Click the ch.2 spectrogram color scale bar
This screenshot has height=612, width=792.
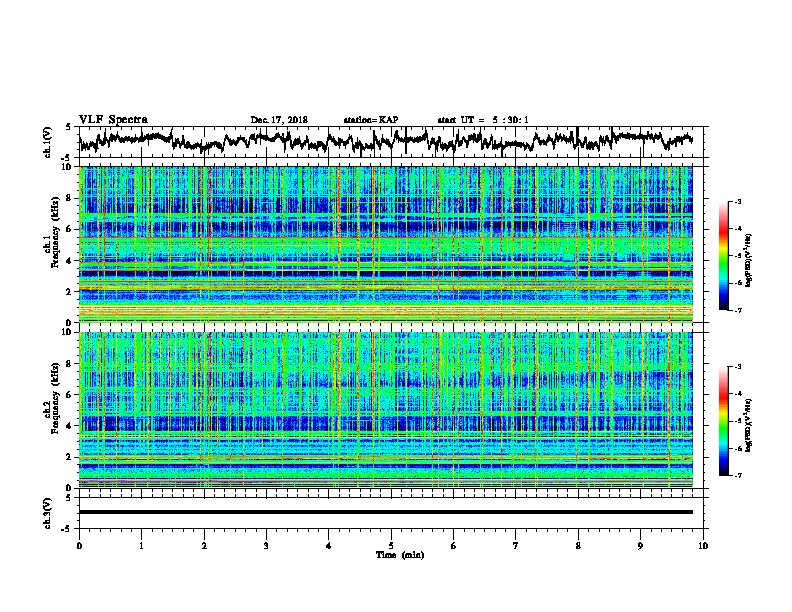coord(723,421)
